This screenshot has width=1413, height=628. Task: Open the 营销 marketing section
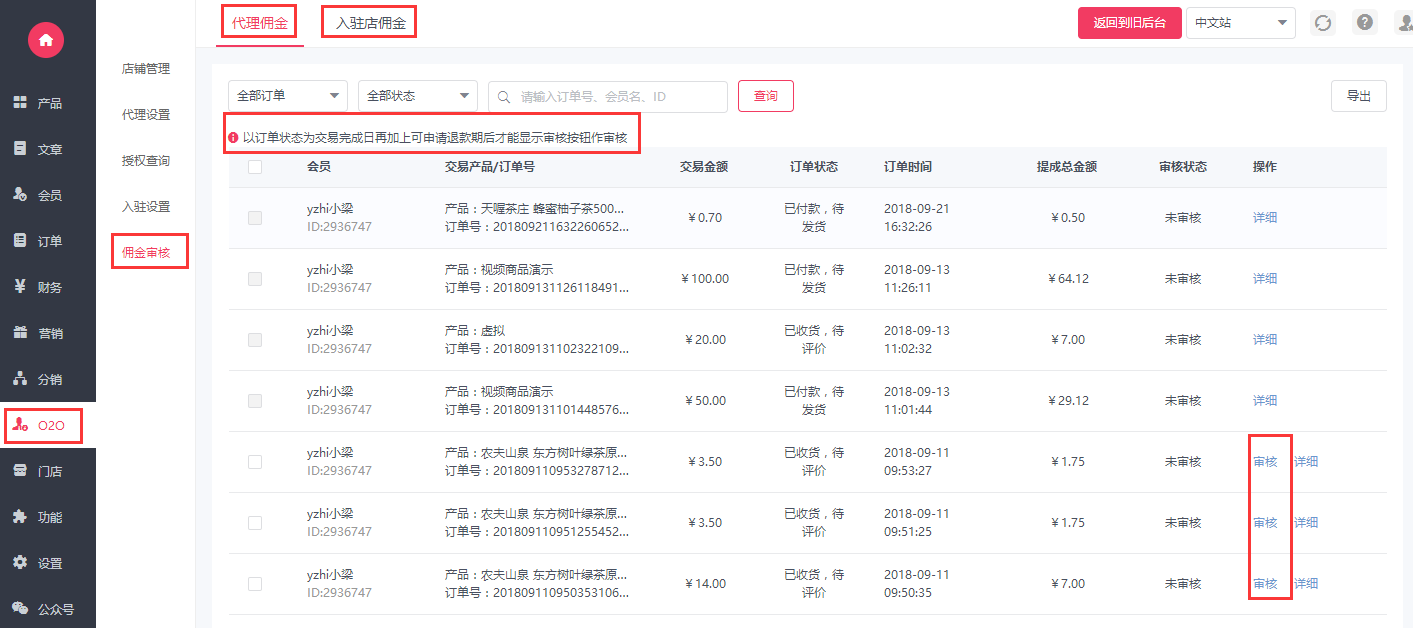[x=38, y=333]
